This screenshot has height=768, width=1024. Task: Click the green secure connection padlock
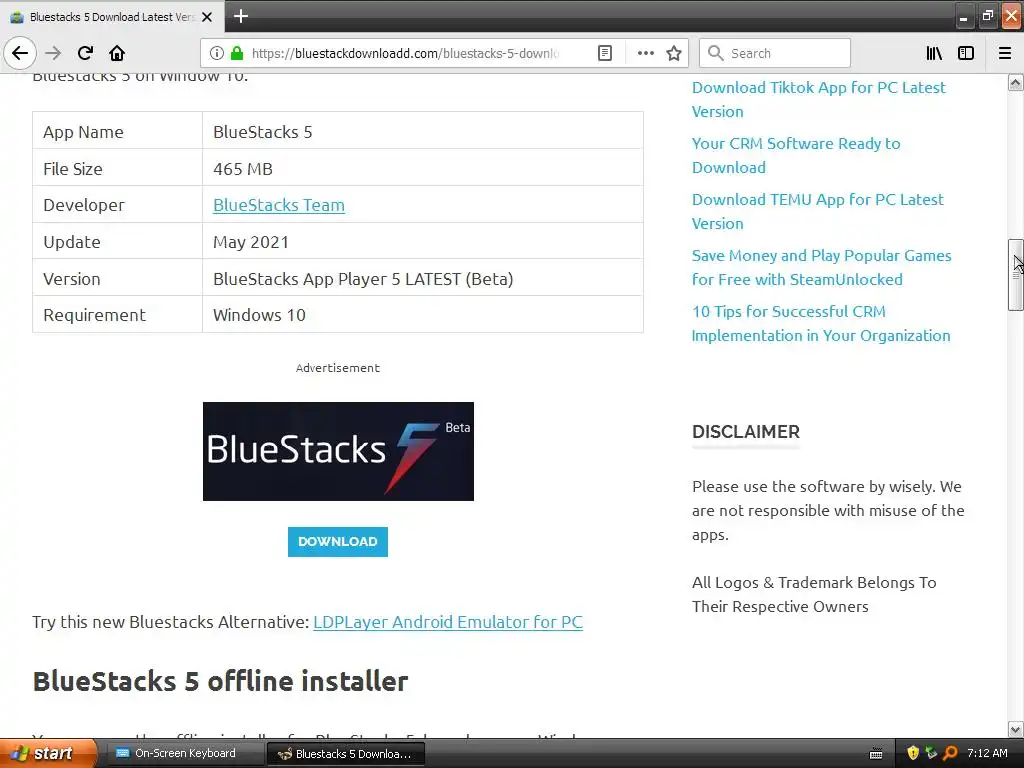pos(237,53)
